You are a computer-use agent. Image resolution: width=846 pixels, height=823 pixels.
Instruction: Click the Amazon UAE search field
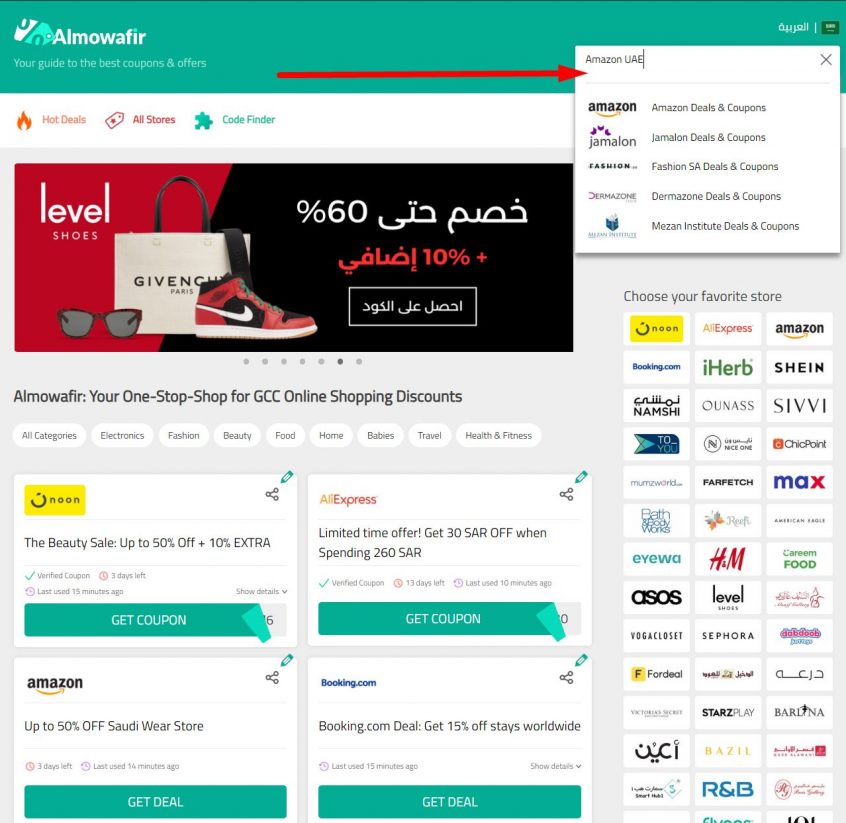[x=699, y=59]
